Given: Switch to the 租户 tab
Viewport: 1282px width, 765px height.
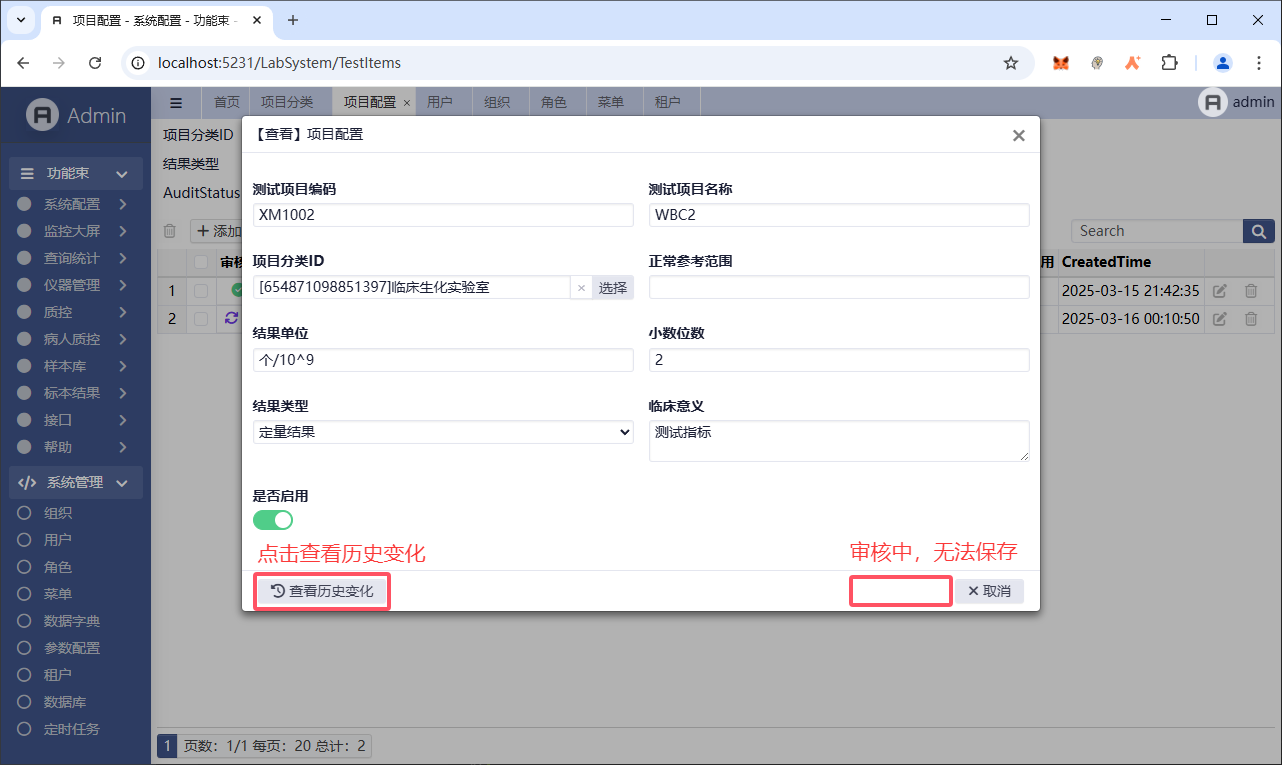Looking at the screenshot, I should click(668, 102).
